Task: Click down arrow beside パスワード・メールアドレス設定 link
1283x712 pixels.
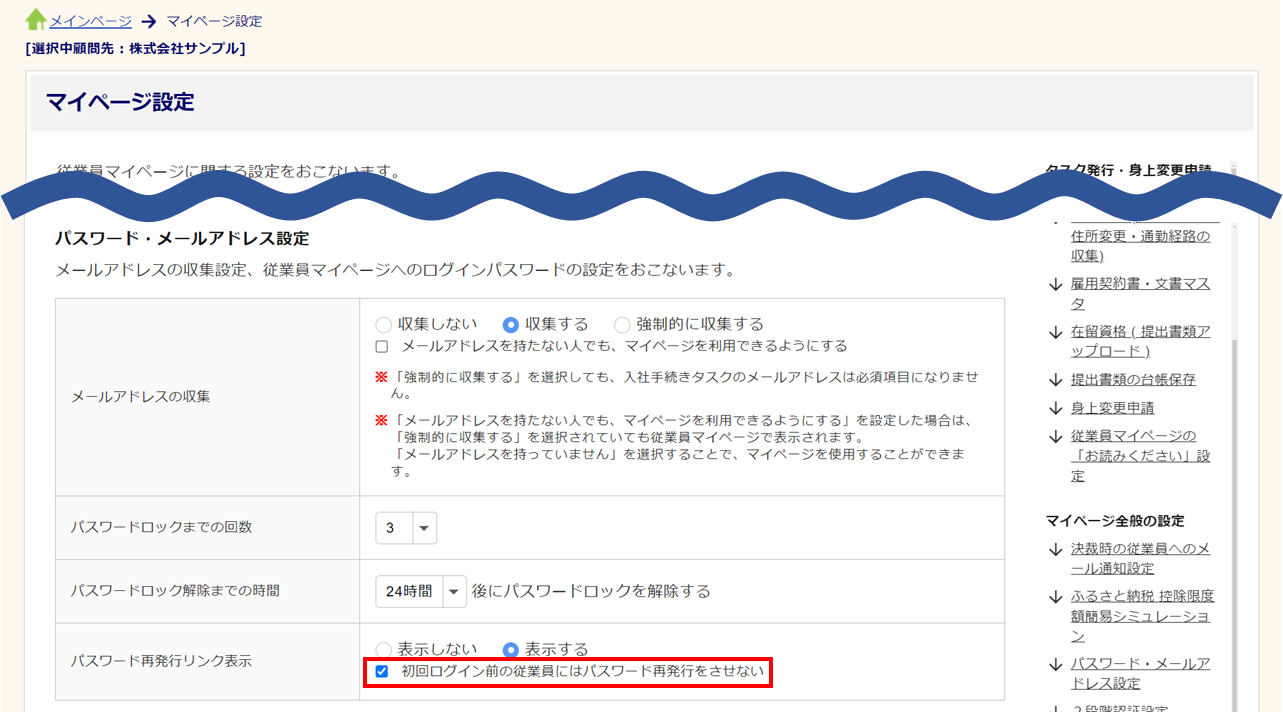Action: click(1055, 665)
